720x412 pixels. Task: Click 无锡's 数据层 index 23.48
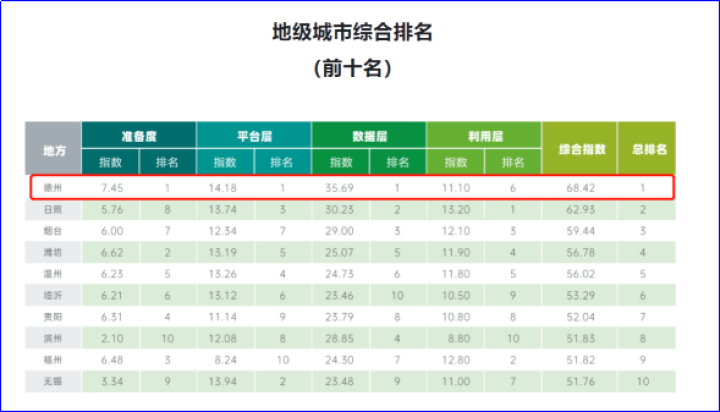coord(339,381)
